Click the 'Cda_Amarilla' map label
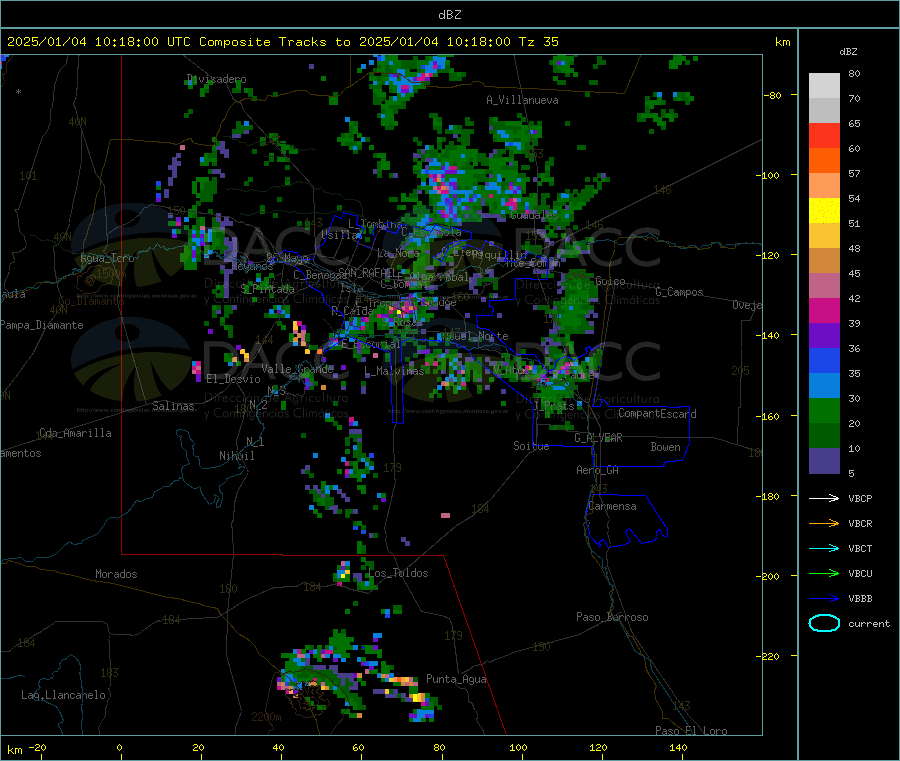Screen dimensions: 900x761 pyautogui.click(x=75, y=433)
